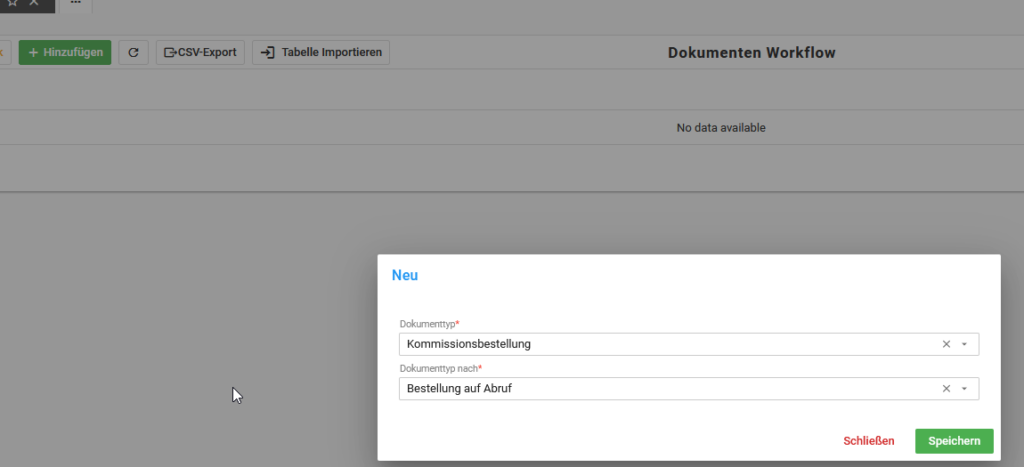The height and width of the screenshot is (467, 1024).
Task: Clear the Dokumenttyp selection with the X
Action: (946, 344)
